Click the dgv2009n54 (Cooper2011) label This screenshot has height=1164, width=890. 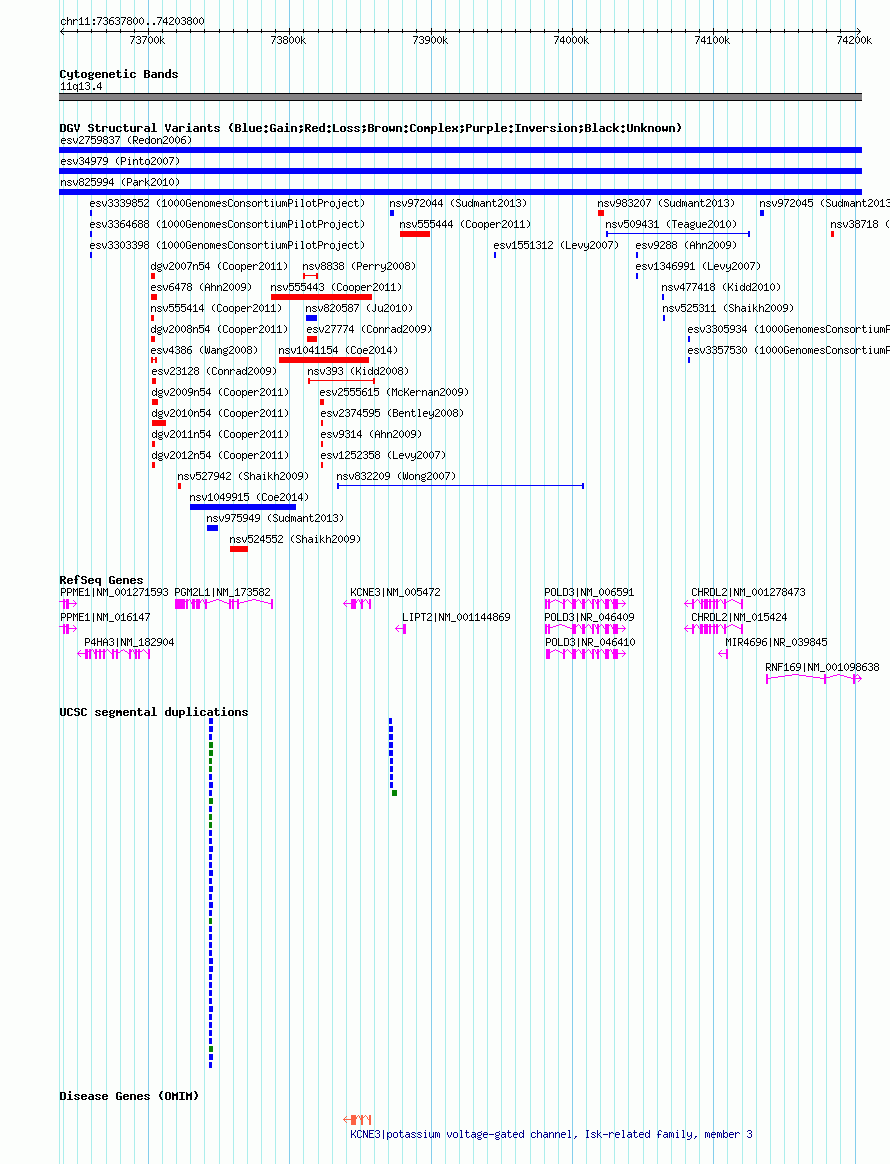click(220, 392)
